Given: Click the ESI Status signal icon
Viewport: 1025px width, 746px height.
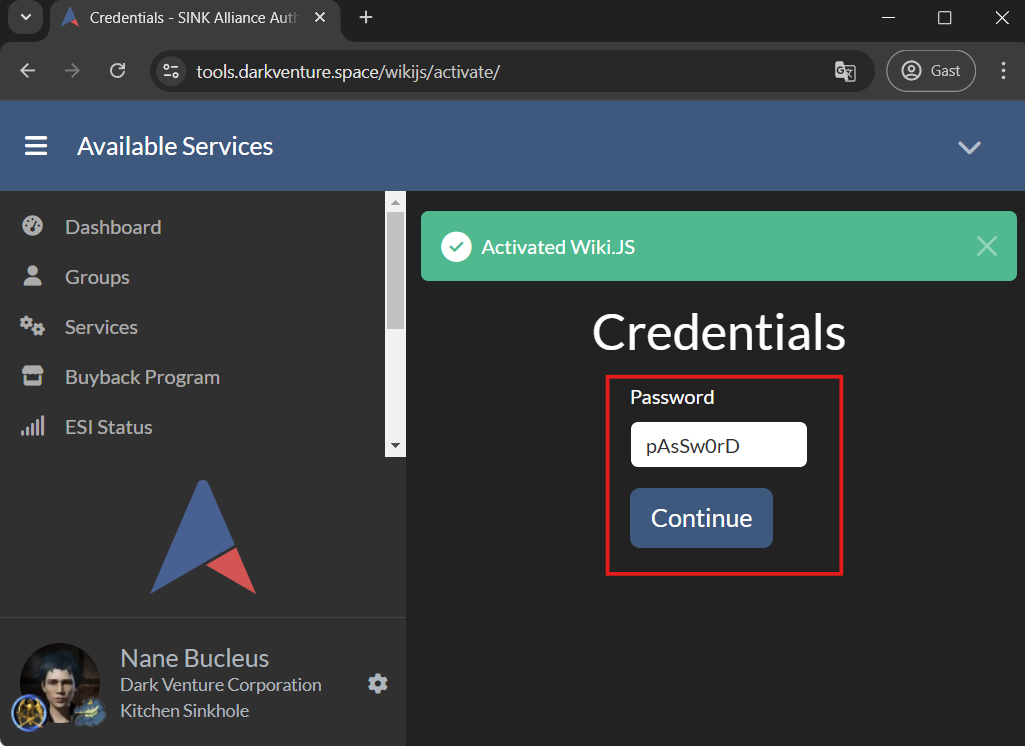Looking at the screenshot, I should tap(32, 427).
